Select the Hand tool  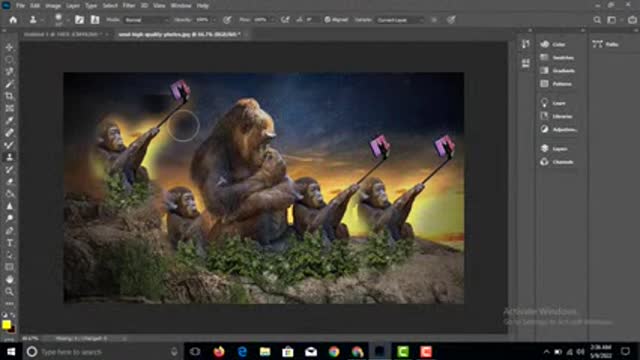(x=9, y=280)
